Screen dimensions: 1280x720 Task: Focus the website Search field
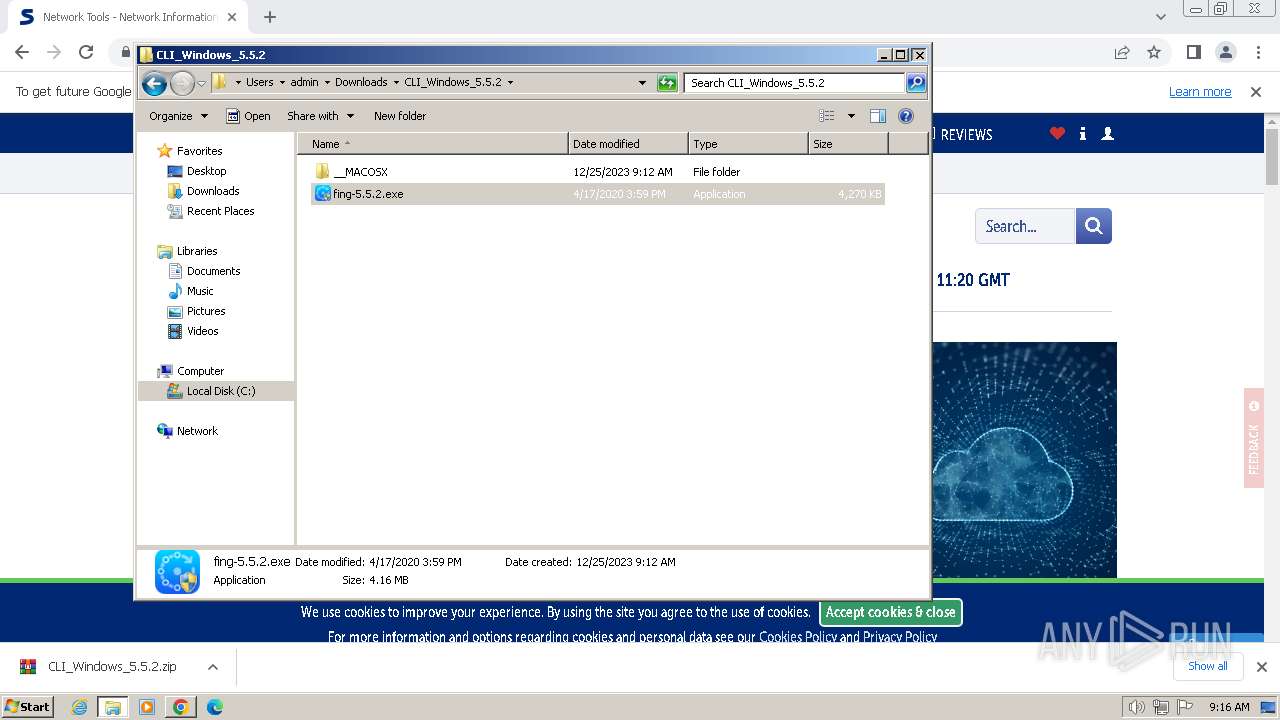tap(1025, 226)
